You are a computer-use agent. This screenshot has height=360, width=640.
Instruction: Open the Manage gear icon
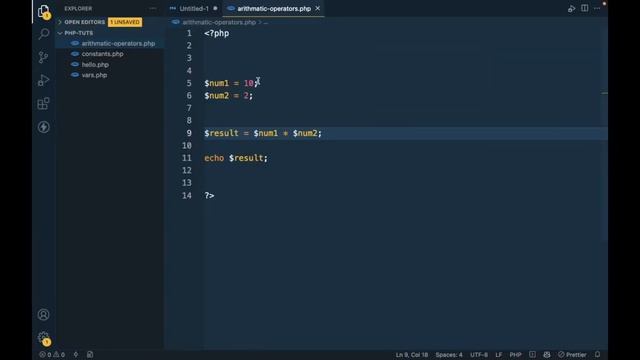43,338
